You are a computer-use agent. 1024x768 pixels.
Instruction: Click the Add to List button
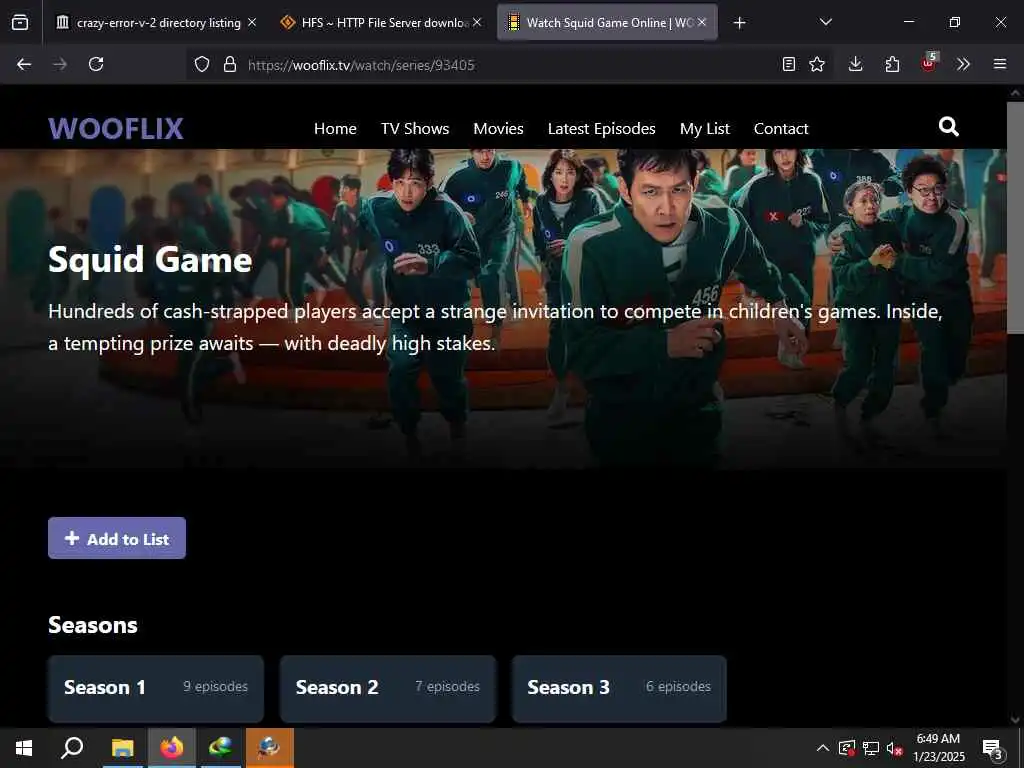coord(117,538)
